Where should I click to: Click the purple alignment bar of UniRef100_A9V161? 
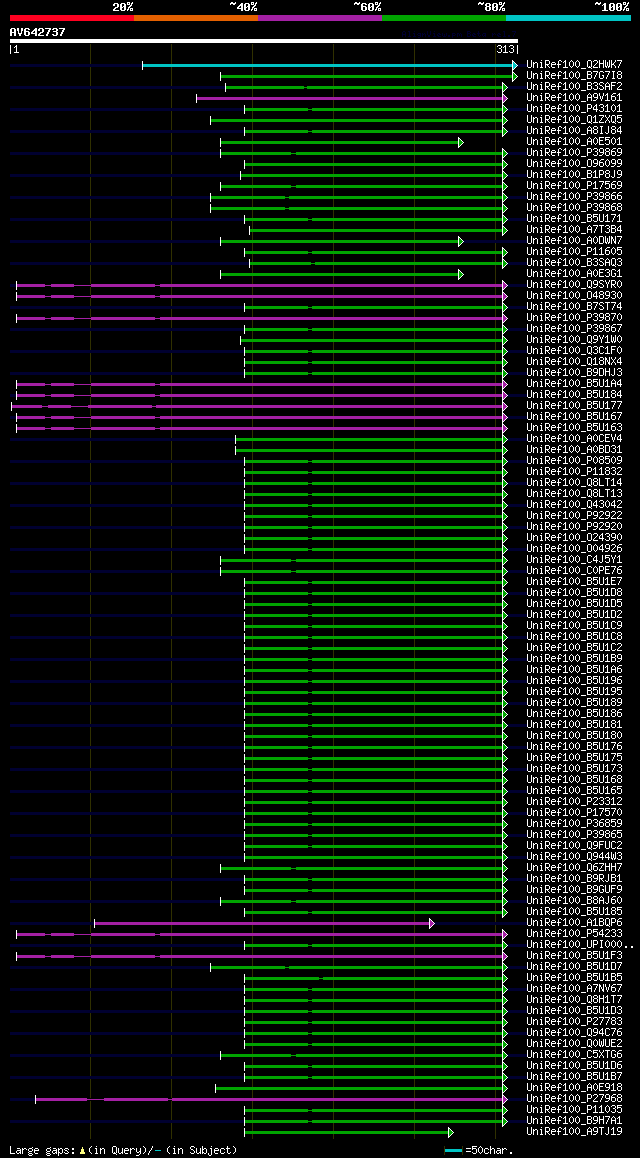click(352, 97)
